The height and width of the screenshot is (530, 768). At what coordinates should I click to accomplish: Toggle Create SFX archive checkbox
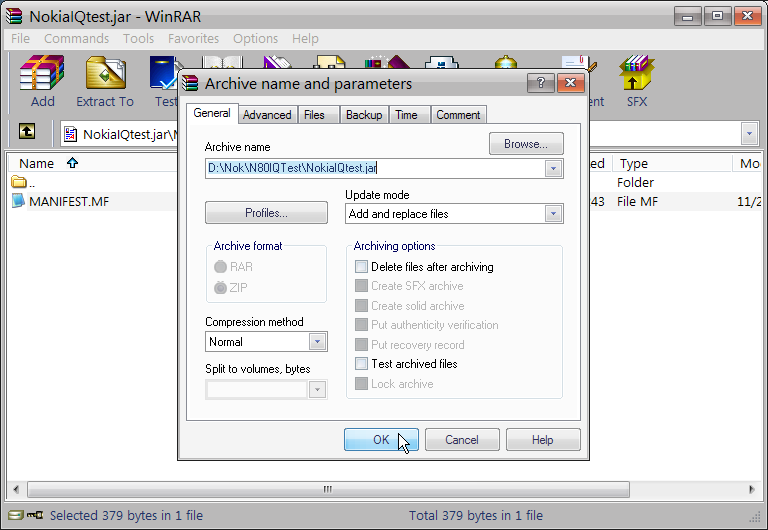pyautogui.click(x=361, y=286)
